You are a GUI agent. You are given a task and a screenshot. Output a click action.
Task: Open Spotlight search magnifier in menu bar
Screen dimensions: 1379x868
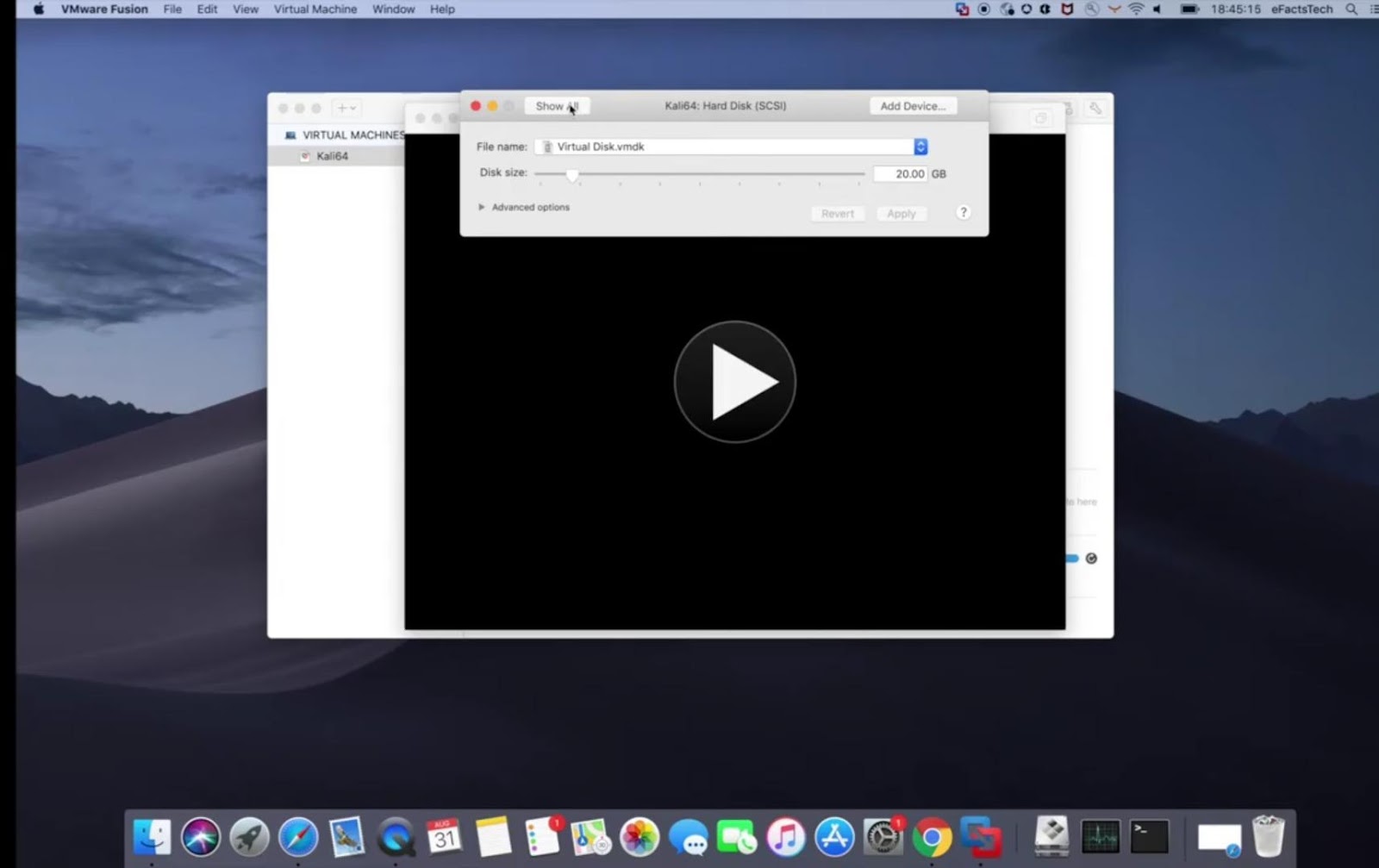1351,9
